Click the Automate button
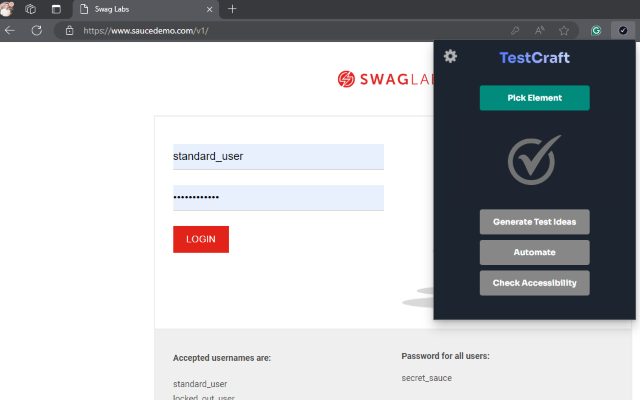Viewport: 640px width, 400px height. (x=534, y=252)
